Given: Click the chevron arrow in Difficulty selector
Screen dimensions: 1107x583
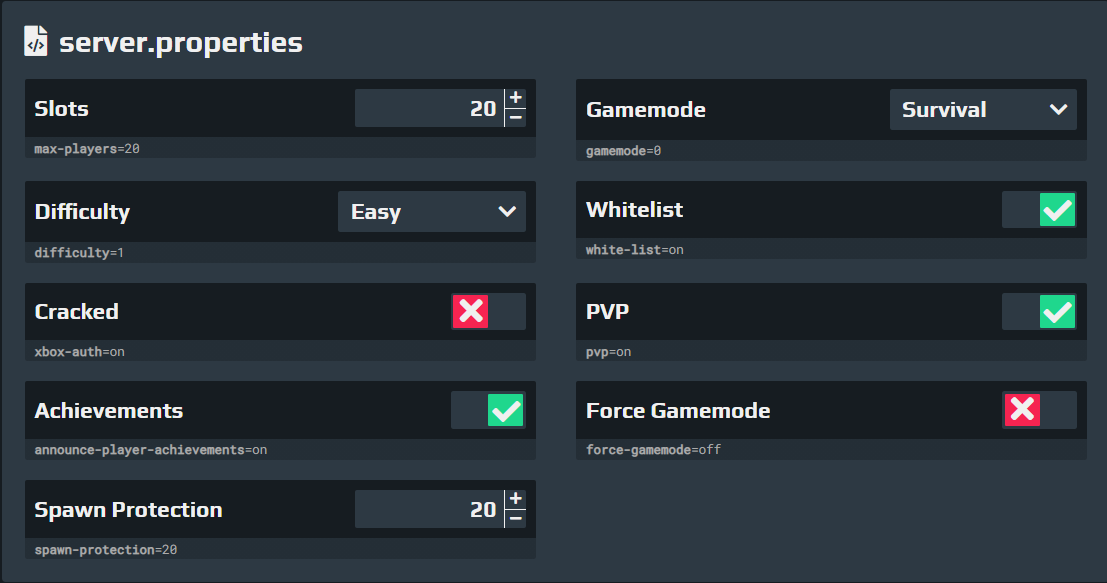Looking at the screenshot, I should pos(507,212).
